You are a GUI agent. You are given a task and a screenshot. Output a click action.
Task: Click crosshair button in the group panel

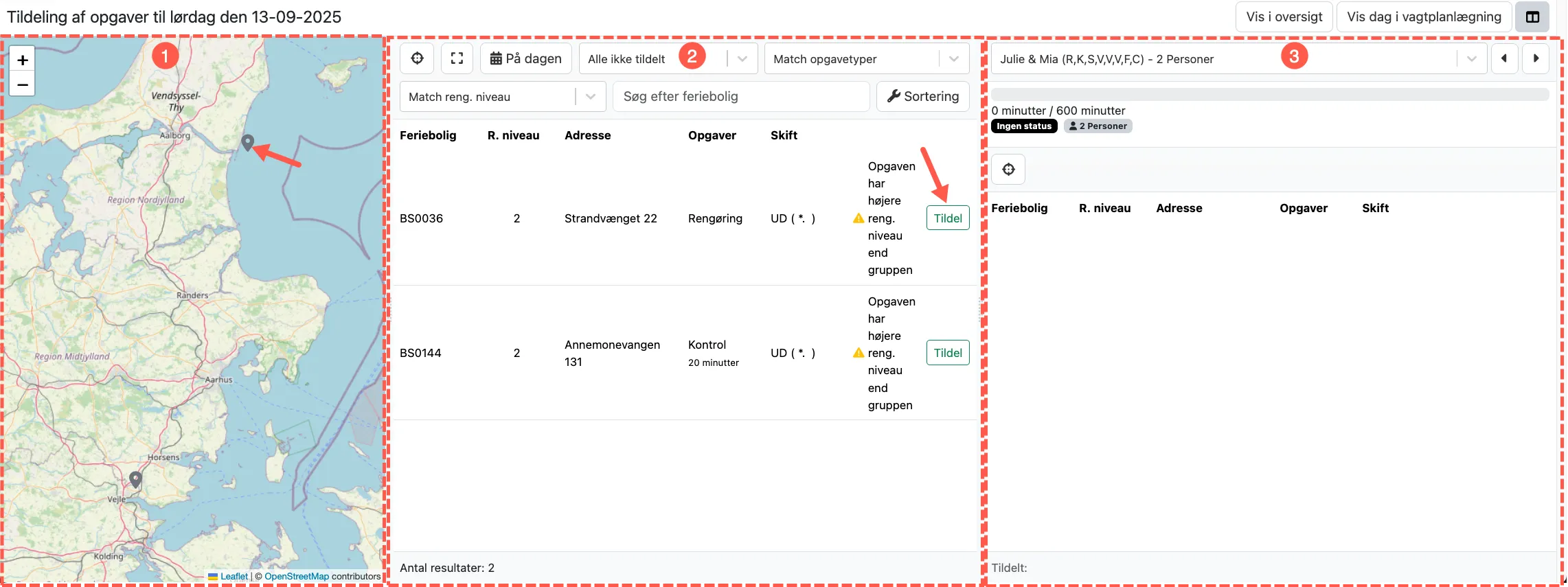click(1008, 170)
